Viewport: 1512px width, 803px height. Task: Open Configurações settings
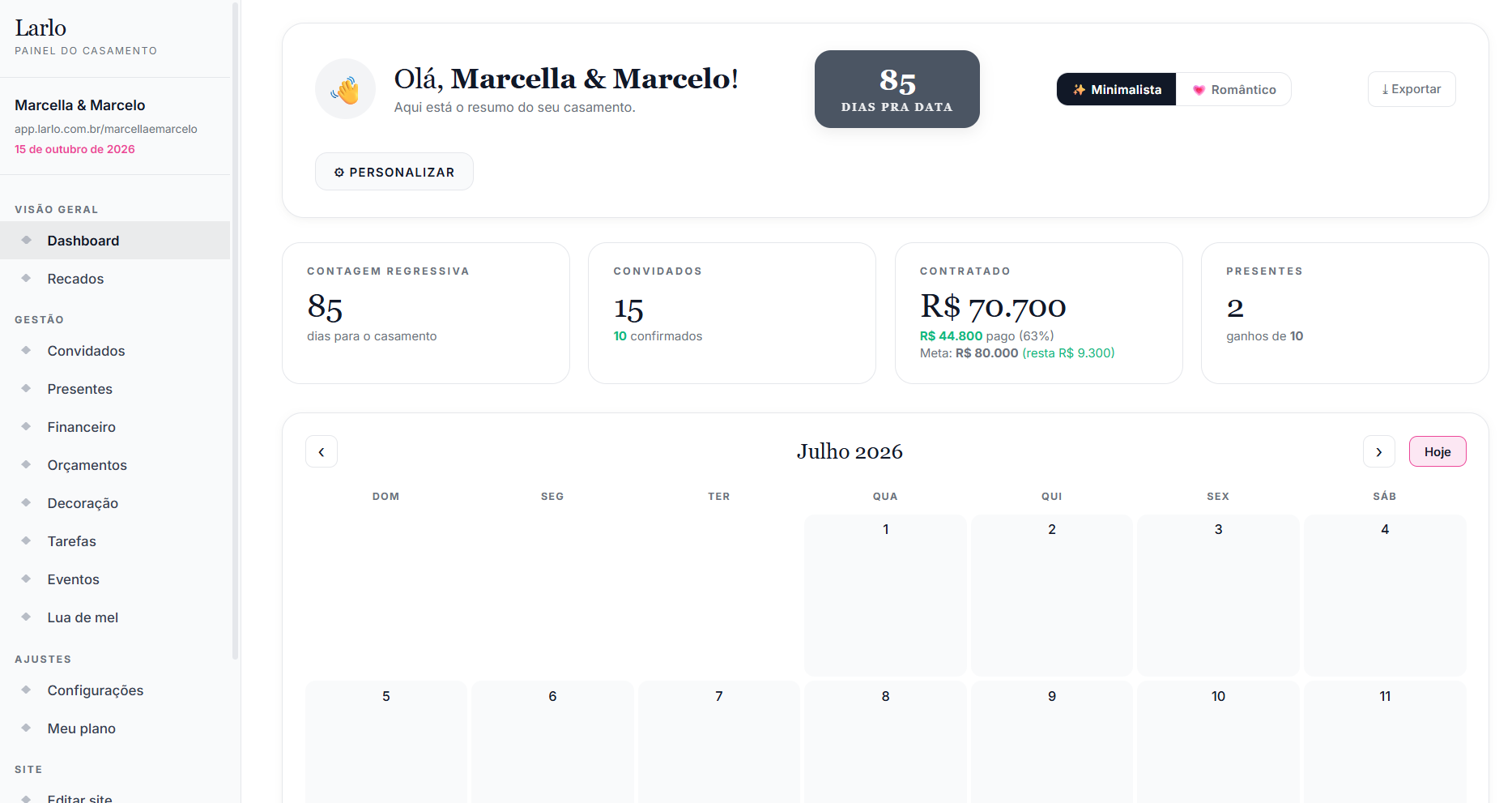(x=115, y=690)
